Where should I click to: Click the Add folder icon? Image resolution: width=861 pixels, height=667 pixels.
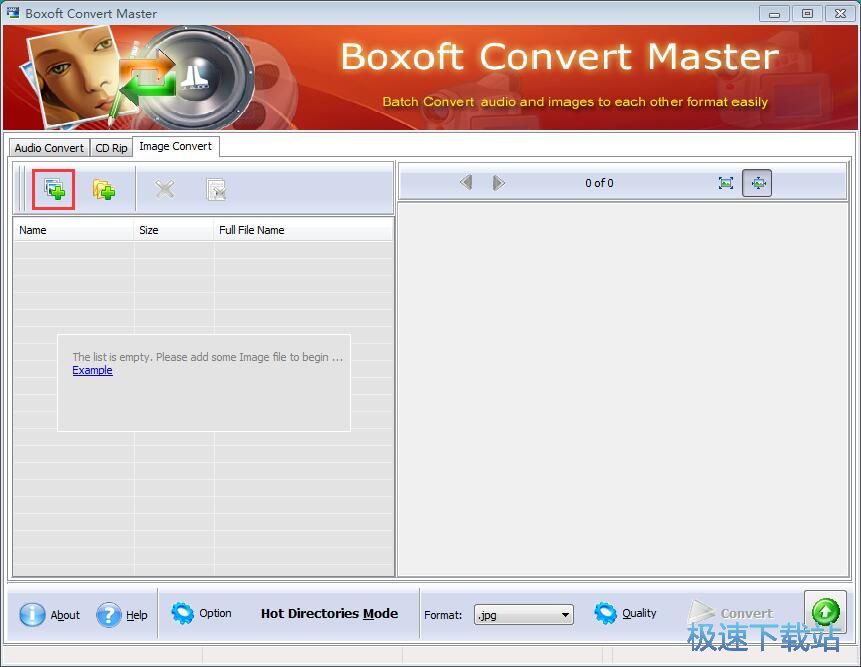[x=104, y=189]
